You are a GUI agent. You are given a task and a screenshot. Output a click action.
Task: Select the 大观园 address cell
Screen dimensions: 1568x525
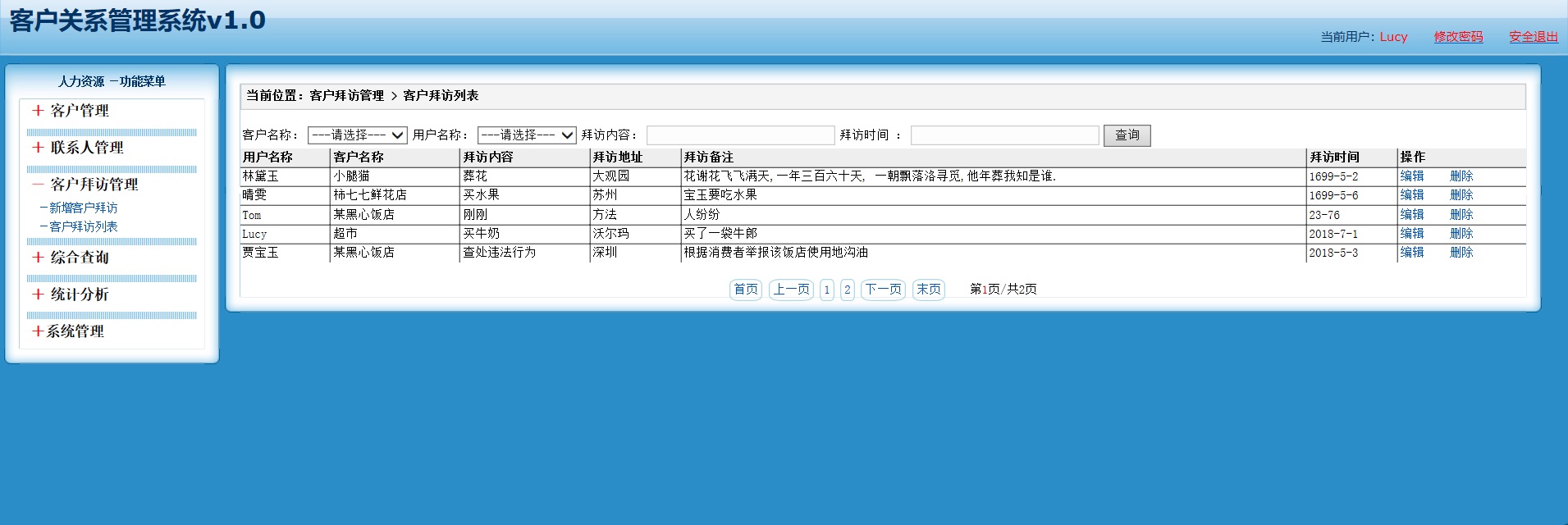[610, 176]
